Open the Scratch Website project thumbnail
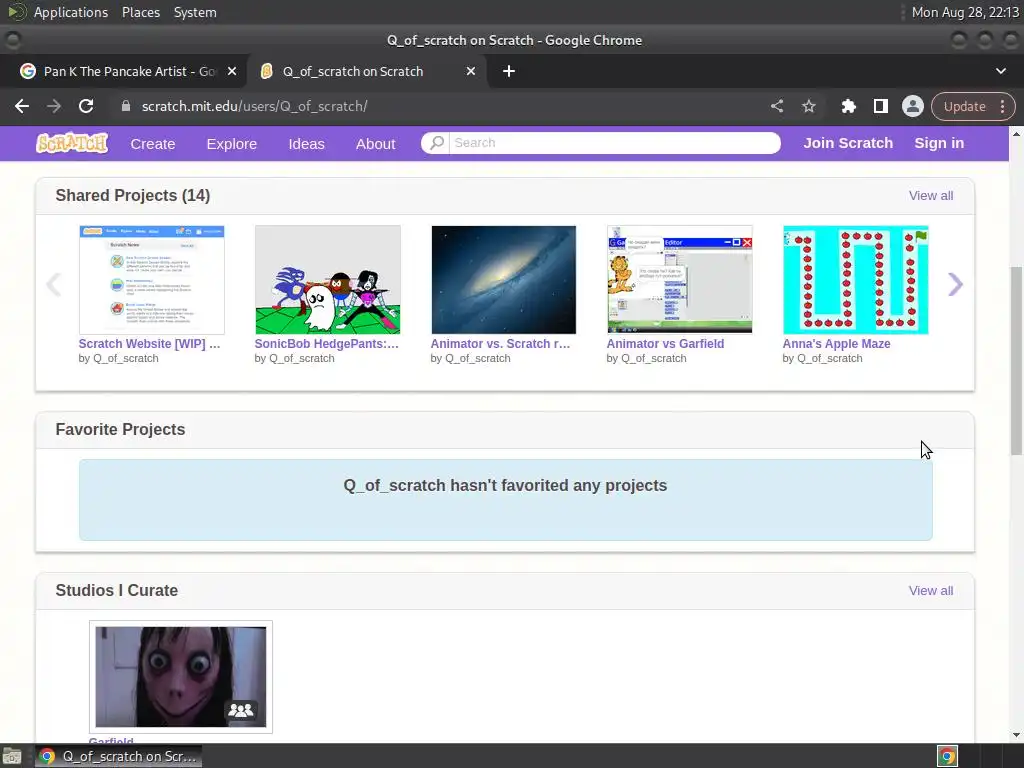 tap(152, 280)
